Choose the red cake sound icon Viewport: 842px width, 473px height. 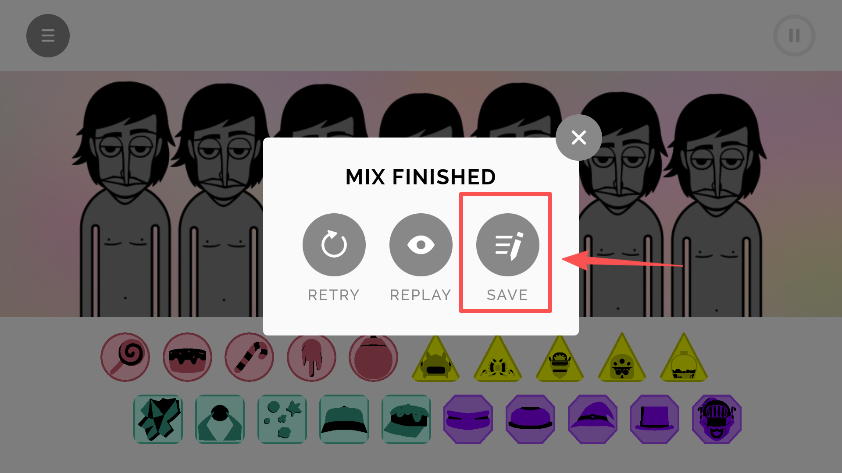187,357
